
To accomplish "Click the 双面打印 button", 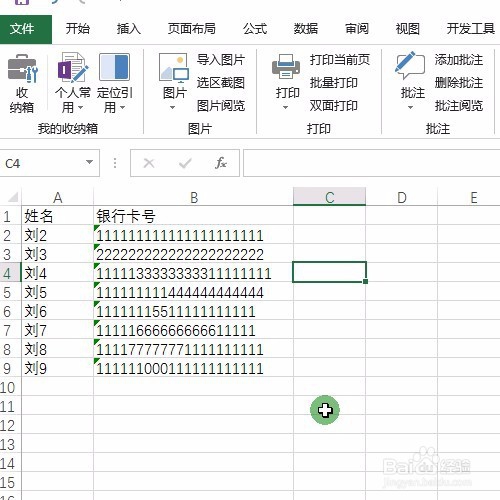I will point(334,106).
